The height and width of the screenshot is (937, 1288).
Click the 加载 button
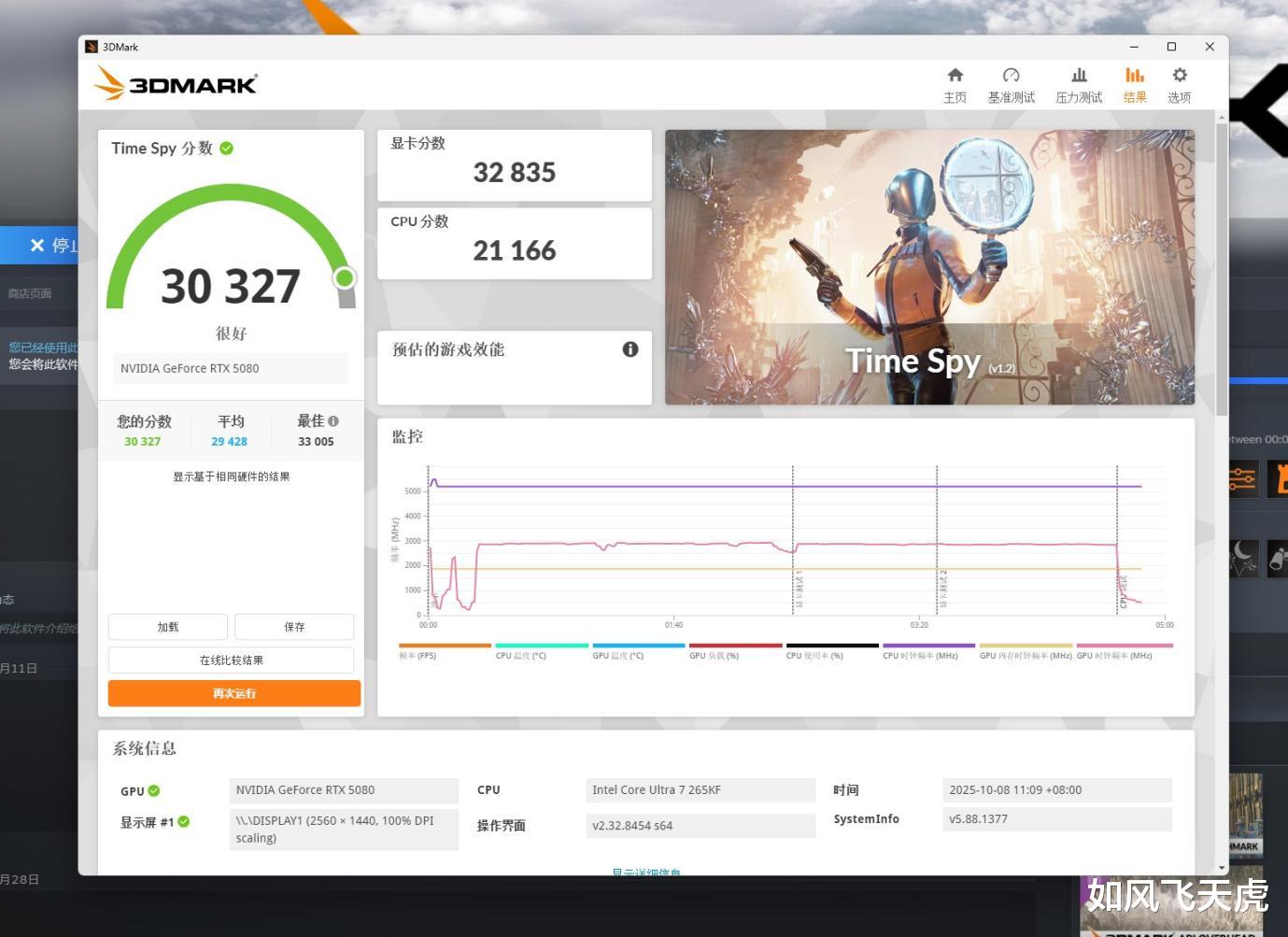pos(168,627)
